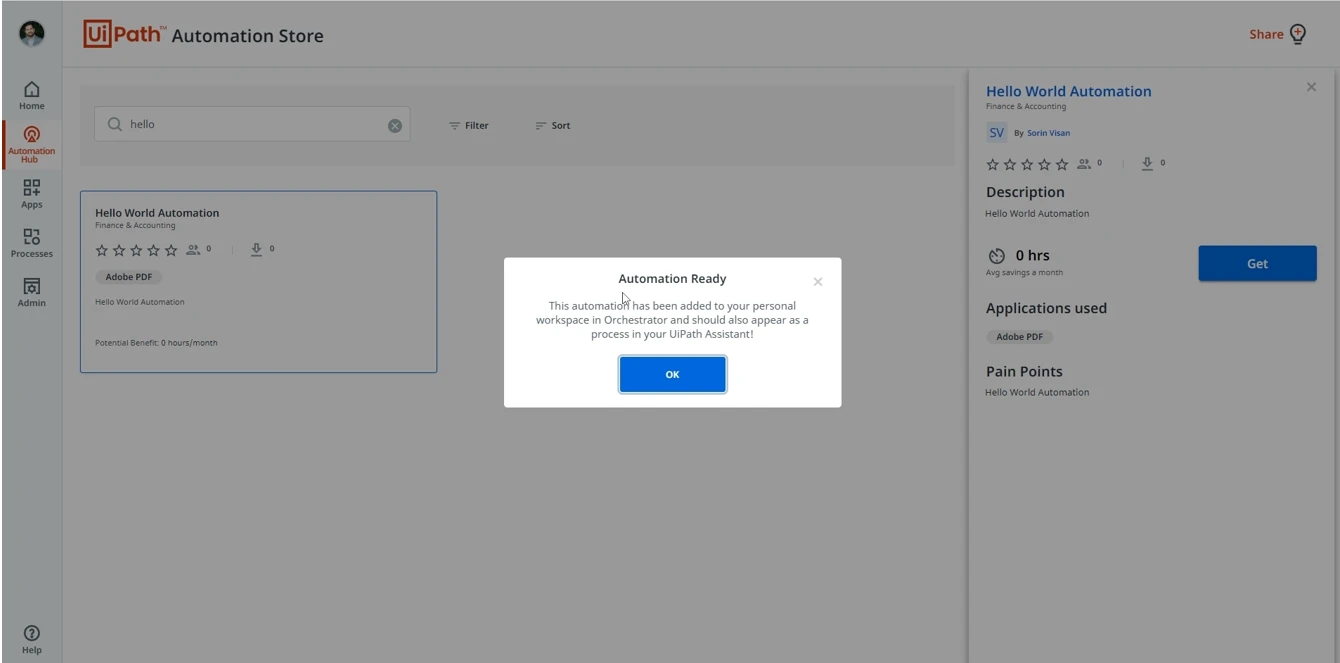Open Processes in sidebar
1340x663 pixels.
point(32,243)
